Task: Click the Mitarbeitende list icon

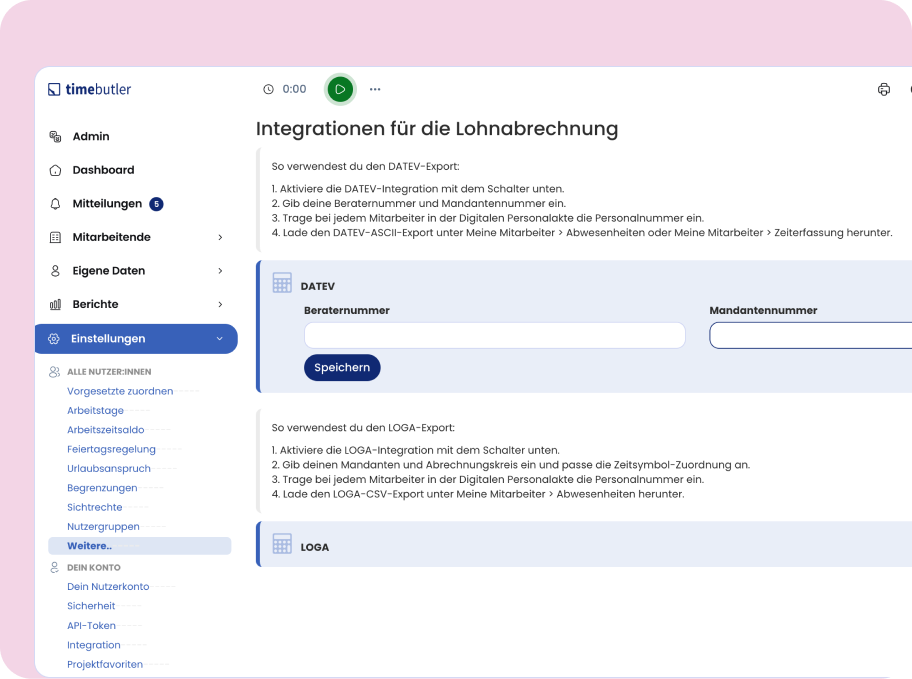Action: [x=55, y=237]
